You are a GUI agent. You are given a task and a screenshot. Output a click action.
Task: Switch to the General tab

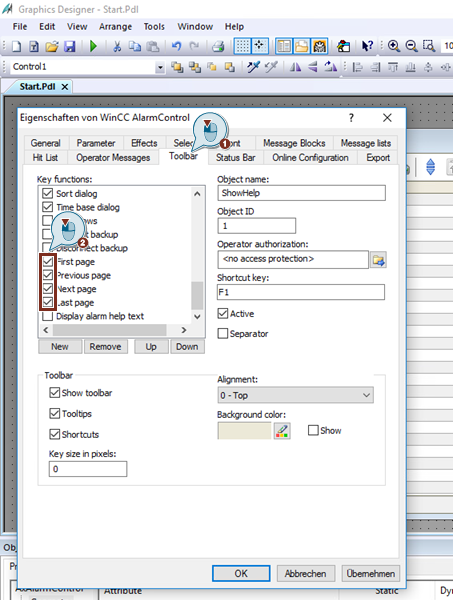(x=46, y=143)
